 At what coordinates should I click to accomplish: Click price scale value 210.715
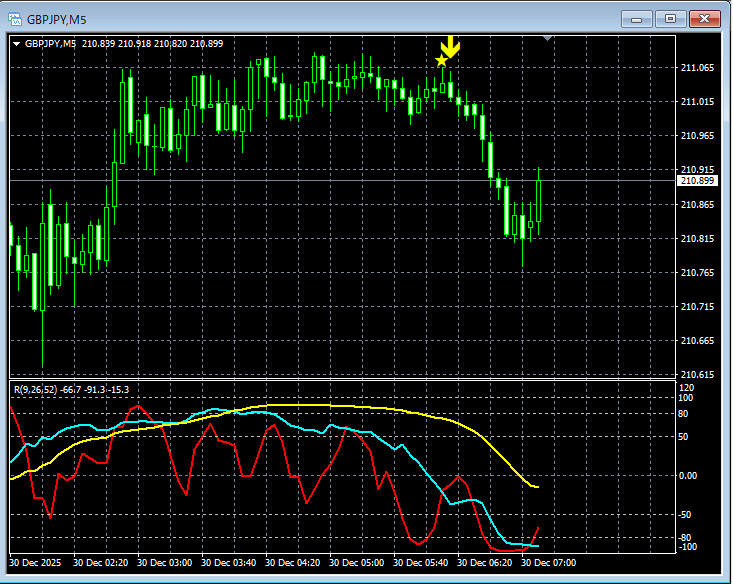[697, 306]
